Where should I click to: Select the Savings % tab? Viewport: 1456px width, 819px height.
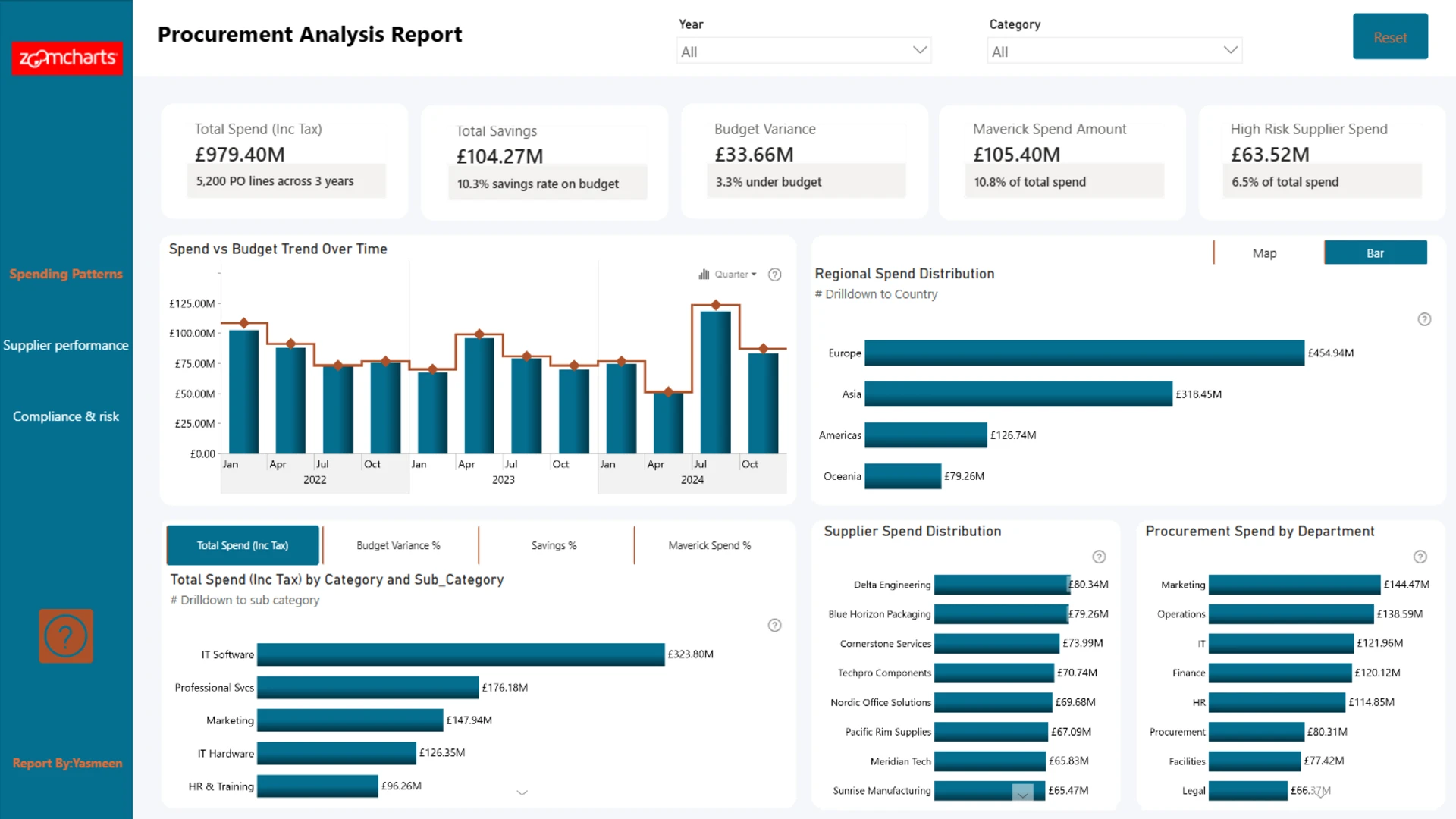pos(554,545)
